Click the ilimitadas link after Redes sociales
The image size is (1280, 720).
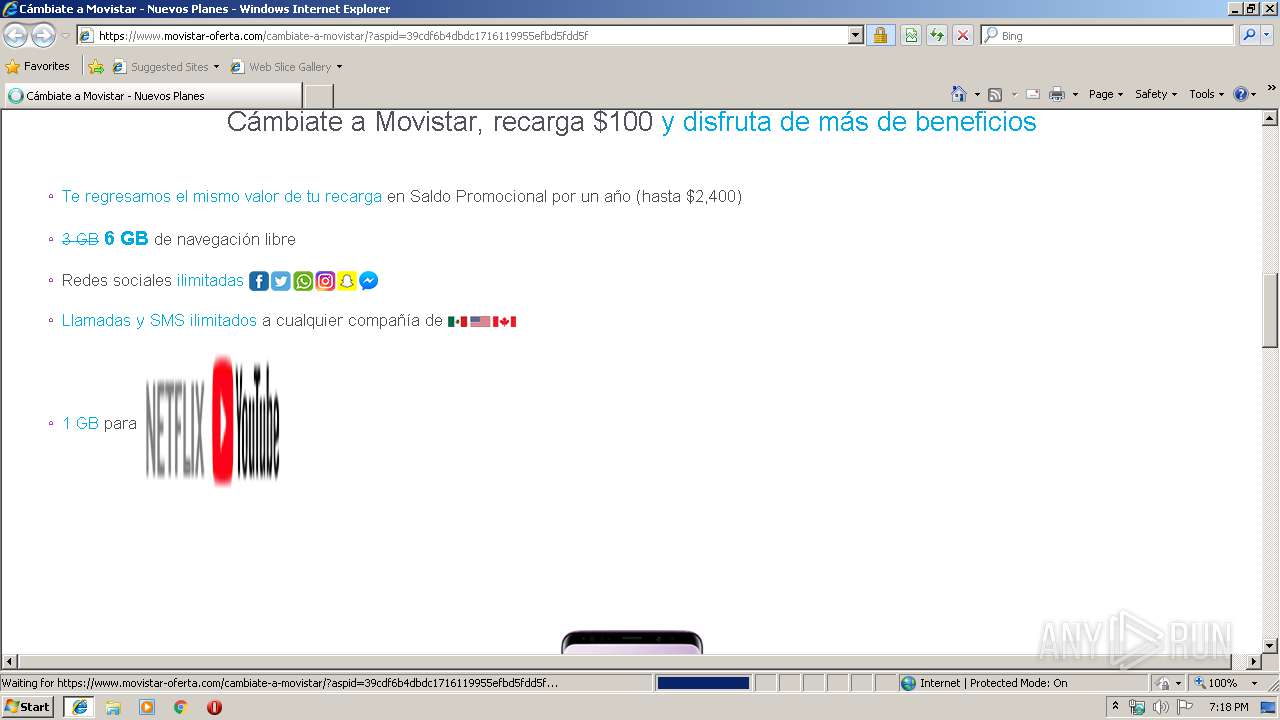pos(210,281)
